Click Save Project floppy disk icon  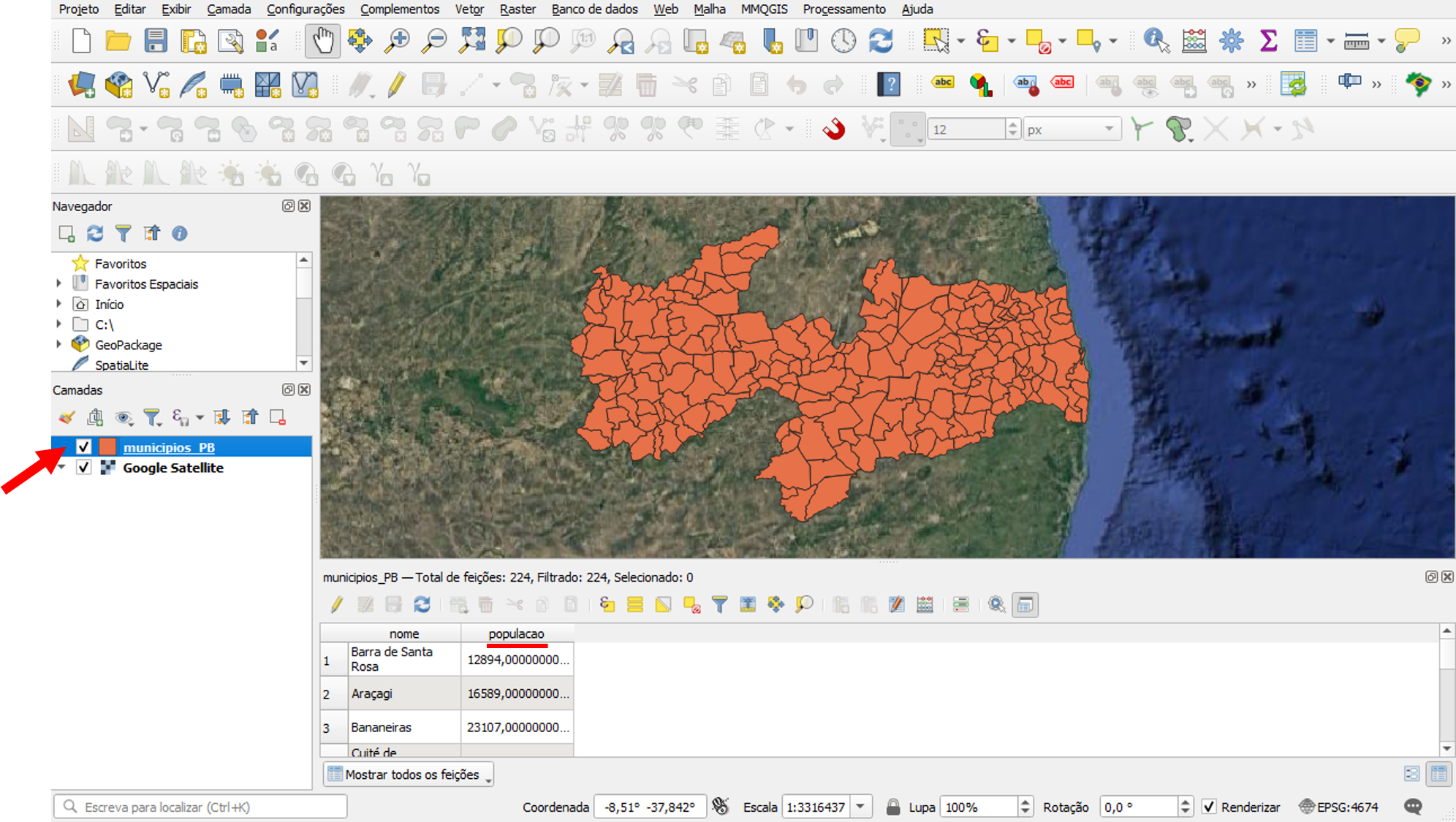tap(156, 40)
